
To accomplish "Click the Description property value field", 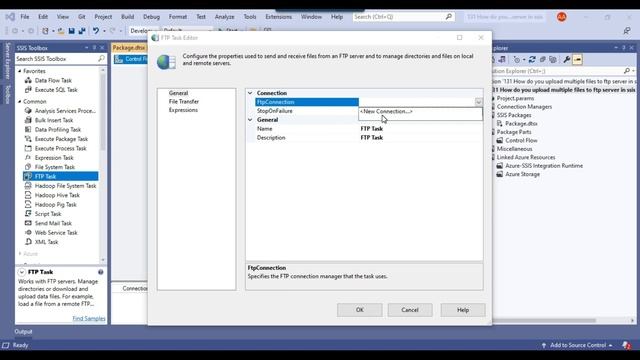I will tap(420, 138).
